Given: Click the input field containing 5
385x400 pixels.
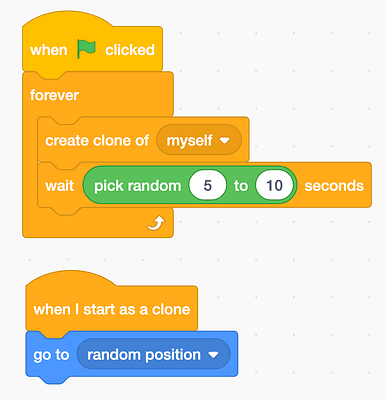Looking at the screenshot, I should click(208, 185).
